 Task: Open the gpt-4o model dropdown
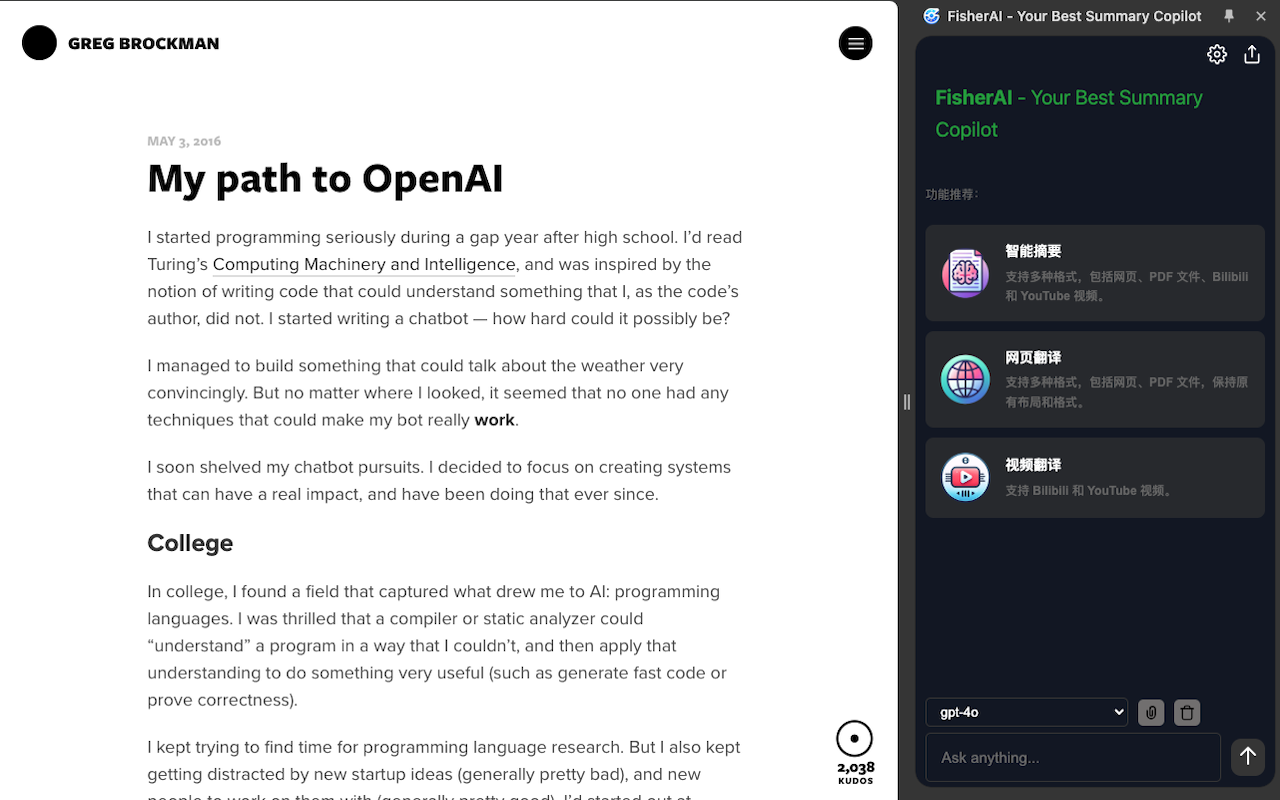(x=1026, y=712)
